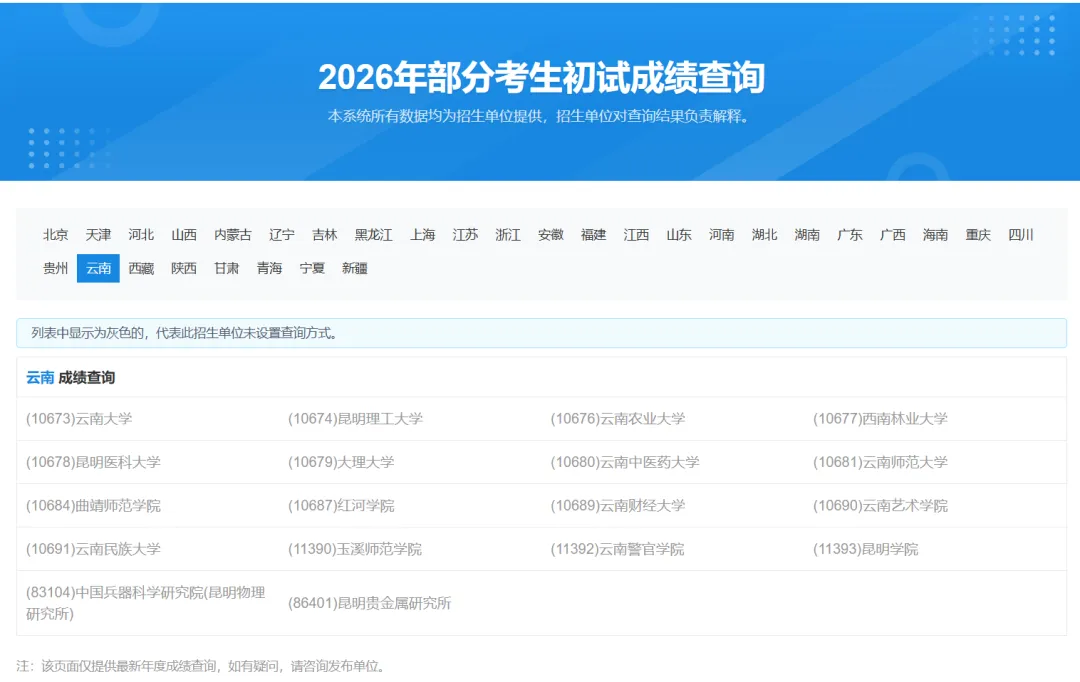Select the 广西 province tab
1080x682 pixels.
click(892, 235)
